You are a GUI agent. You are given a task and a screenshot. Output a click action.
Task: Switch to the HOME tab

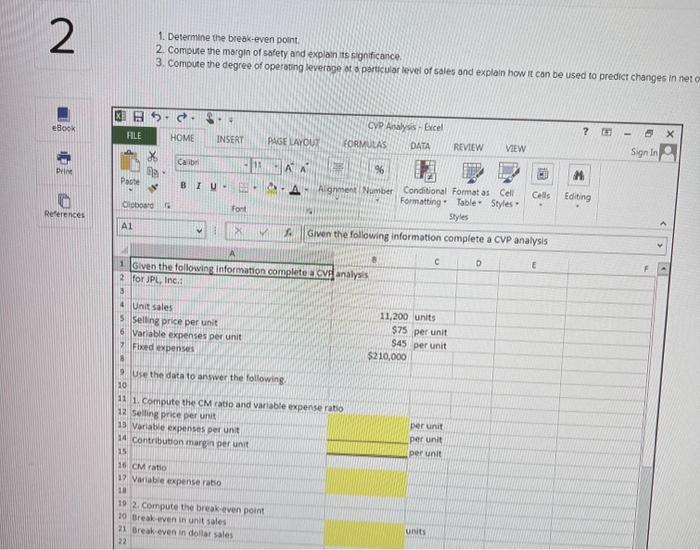[x=182, y=138]
